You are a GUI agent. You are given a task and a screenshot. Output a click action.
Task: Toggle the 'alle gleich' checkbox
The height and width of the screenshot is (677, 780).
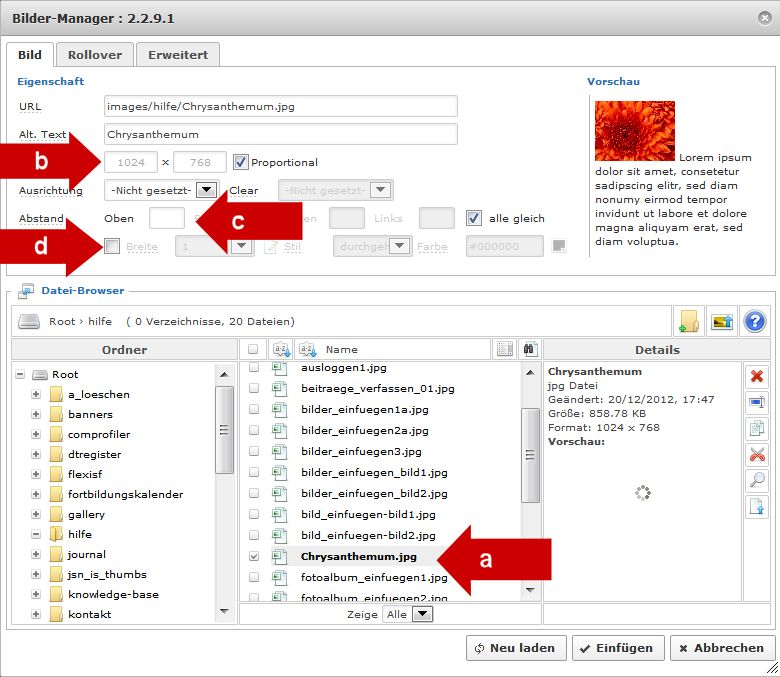pos(474,218)
